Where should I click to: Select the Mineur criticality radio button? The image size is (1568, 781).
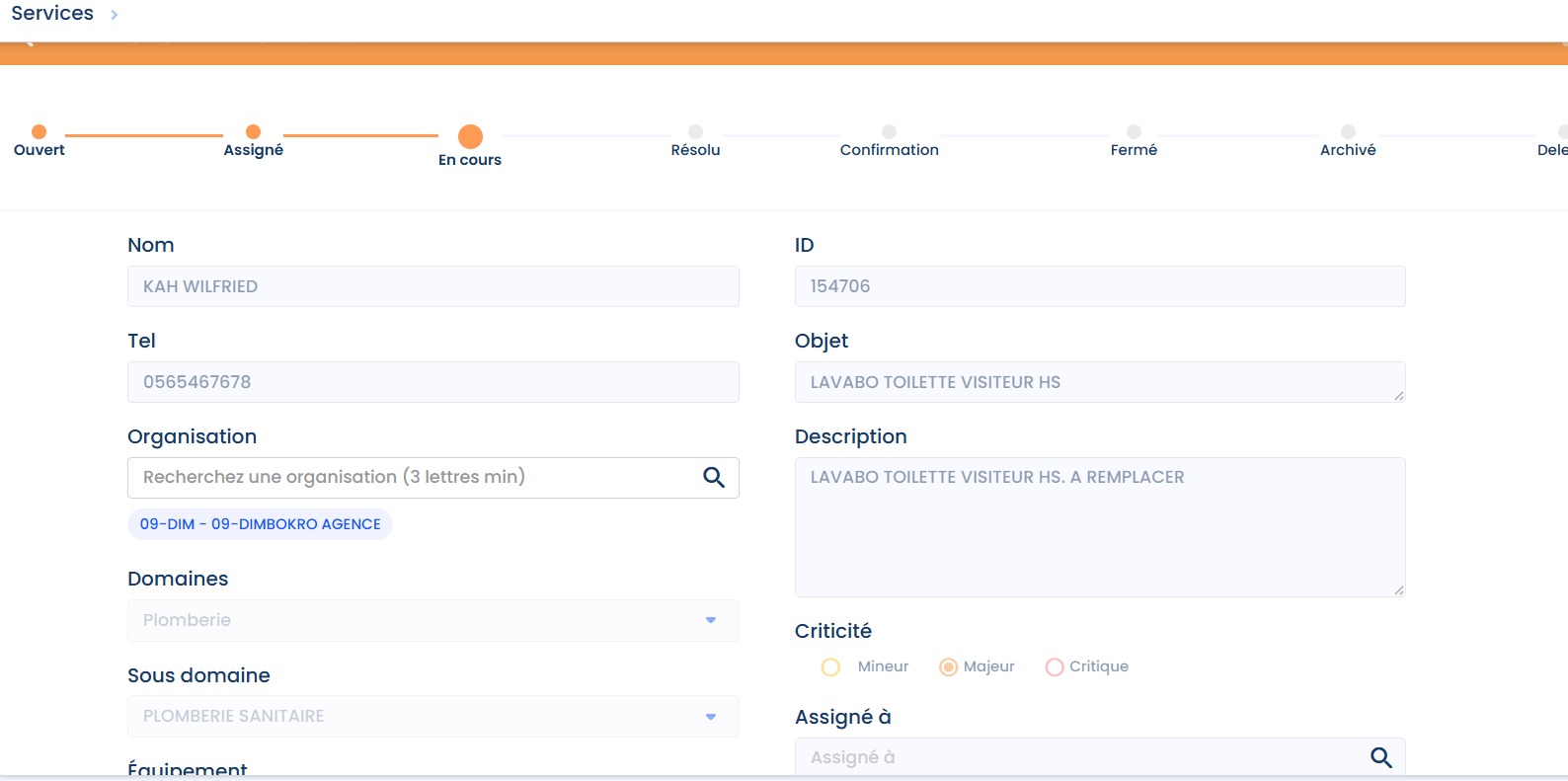click(x=830, y=667)
